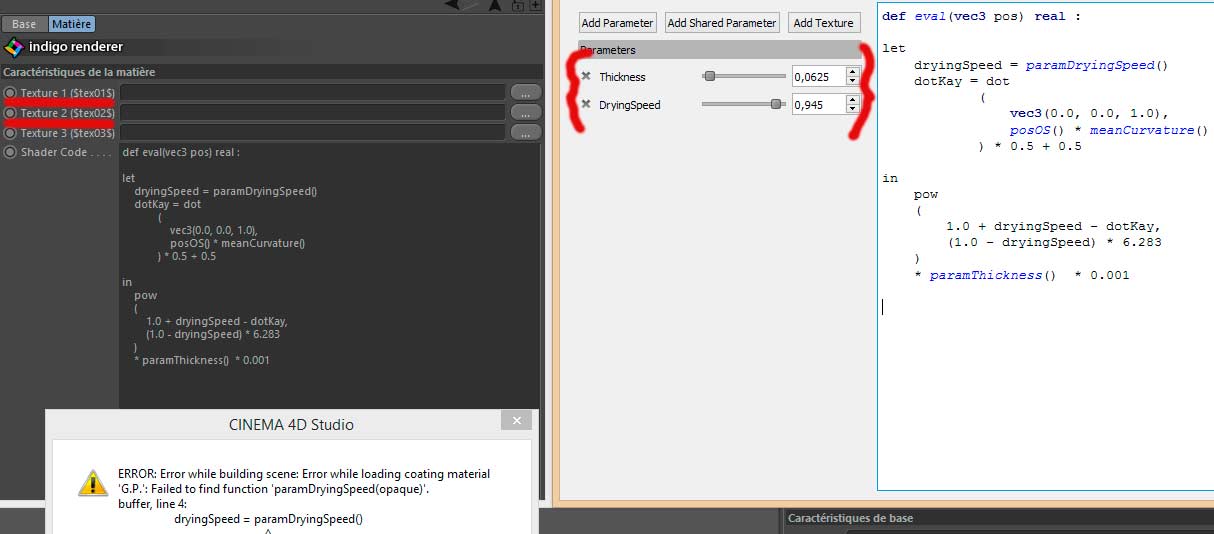This screenshot has width=1214, height=534.
Task: Toggle the Texture 3 ($tex03$) circle marker
Action: tap(11, 133)
